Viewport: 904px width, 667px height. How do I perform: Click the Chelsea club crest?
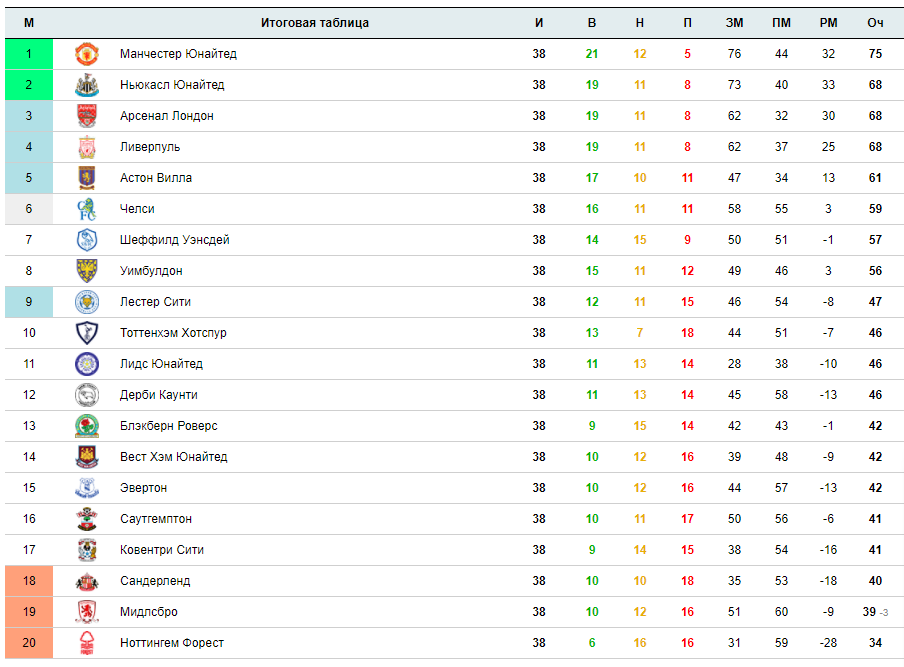click(87, 209)
